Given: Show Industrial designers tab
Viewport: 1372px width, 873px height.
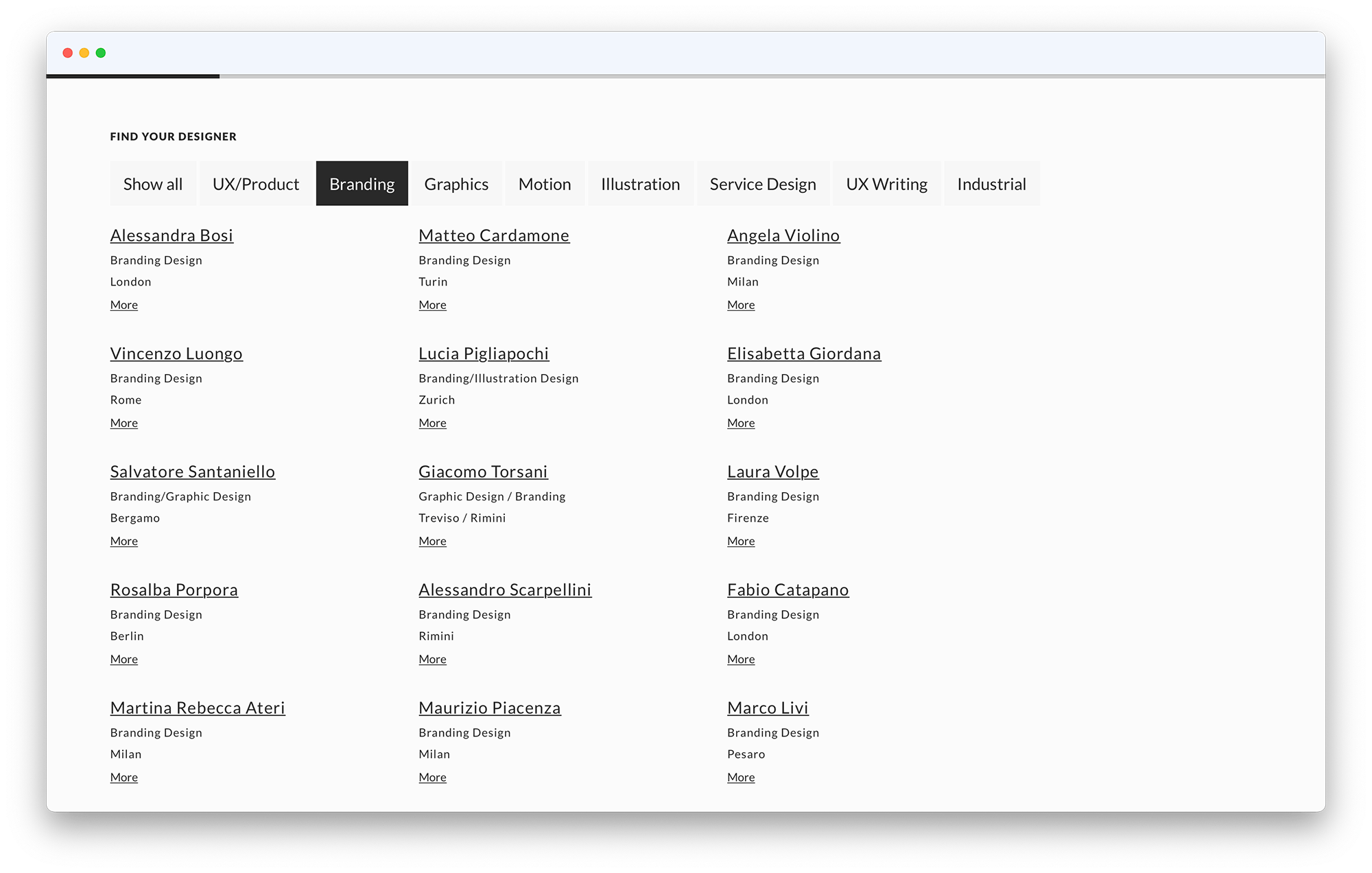Looking at the screenshot, I should point(992,184).
